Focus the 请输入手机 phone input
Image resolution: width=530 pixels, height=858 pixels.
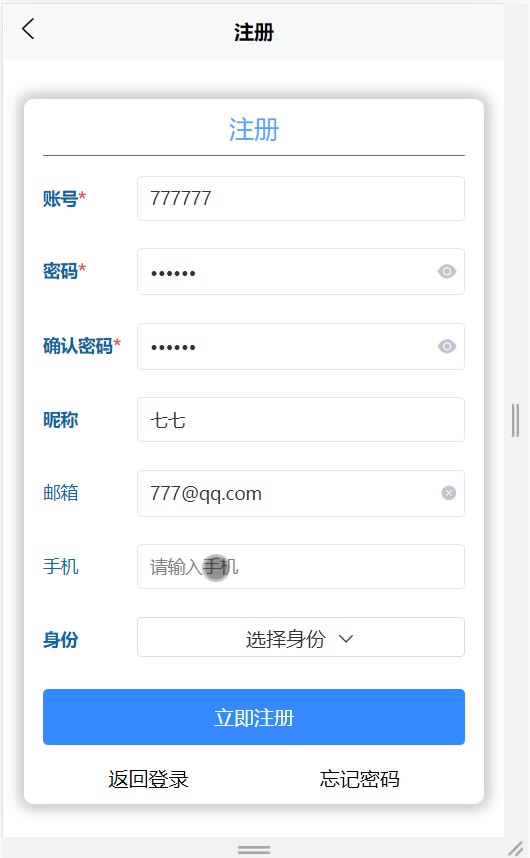301,566
